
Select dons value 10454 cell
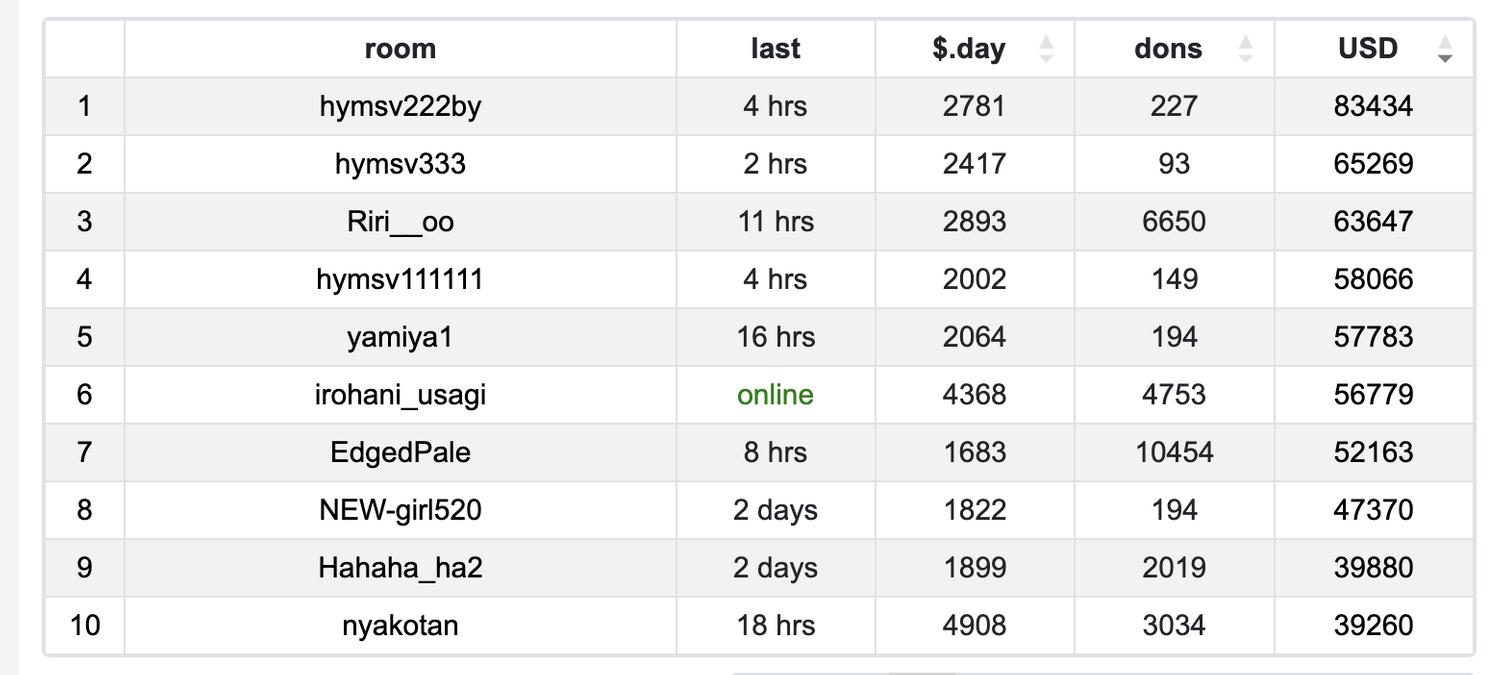click(1174, 452)
